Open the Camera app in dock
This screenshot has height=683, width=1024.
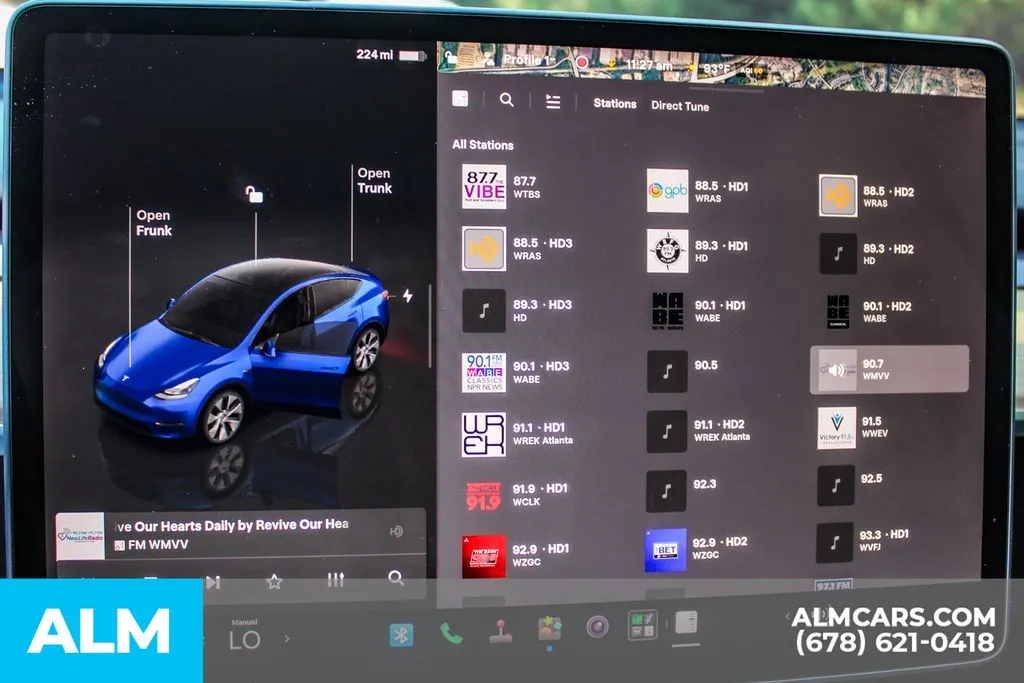click(597, 627)
